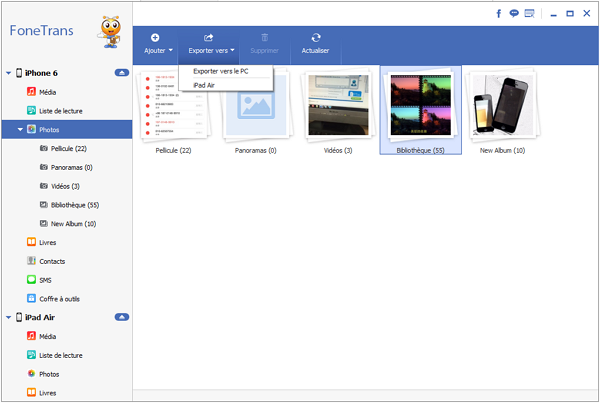Select the New Album (10) thumbnail
Screen dimensions: 600x403
click(502, 105)
